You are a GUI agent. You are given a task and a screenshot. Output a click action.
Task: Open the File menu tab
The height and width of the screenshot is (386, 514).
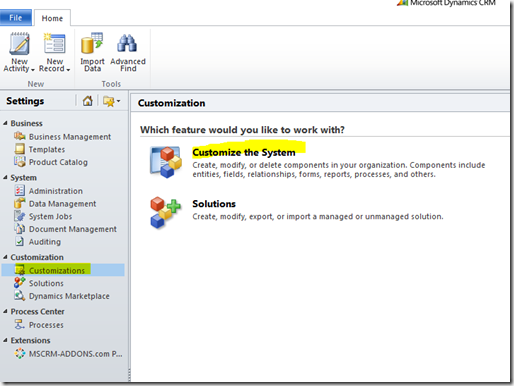point(16,18)
